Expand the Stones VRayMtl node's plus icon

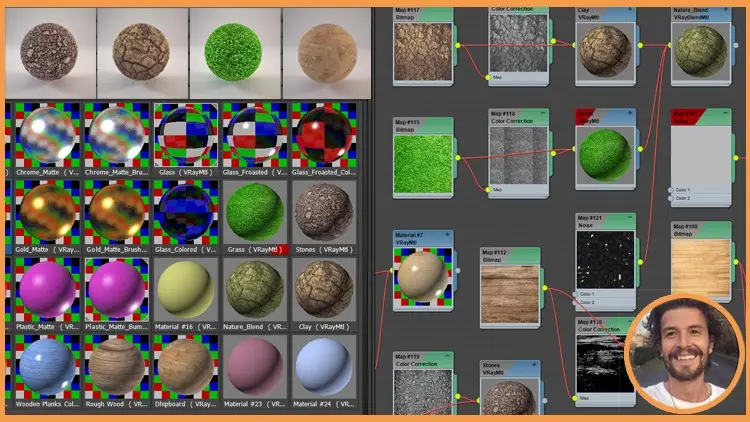(x=534, y=365)
